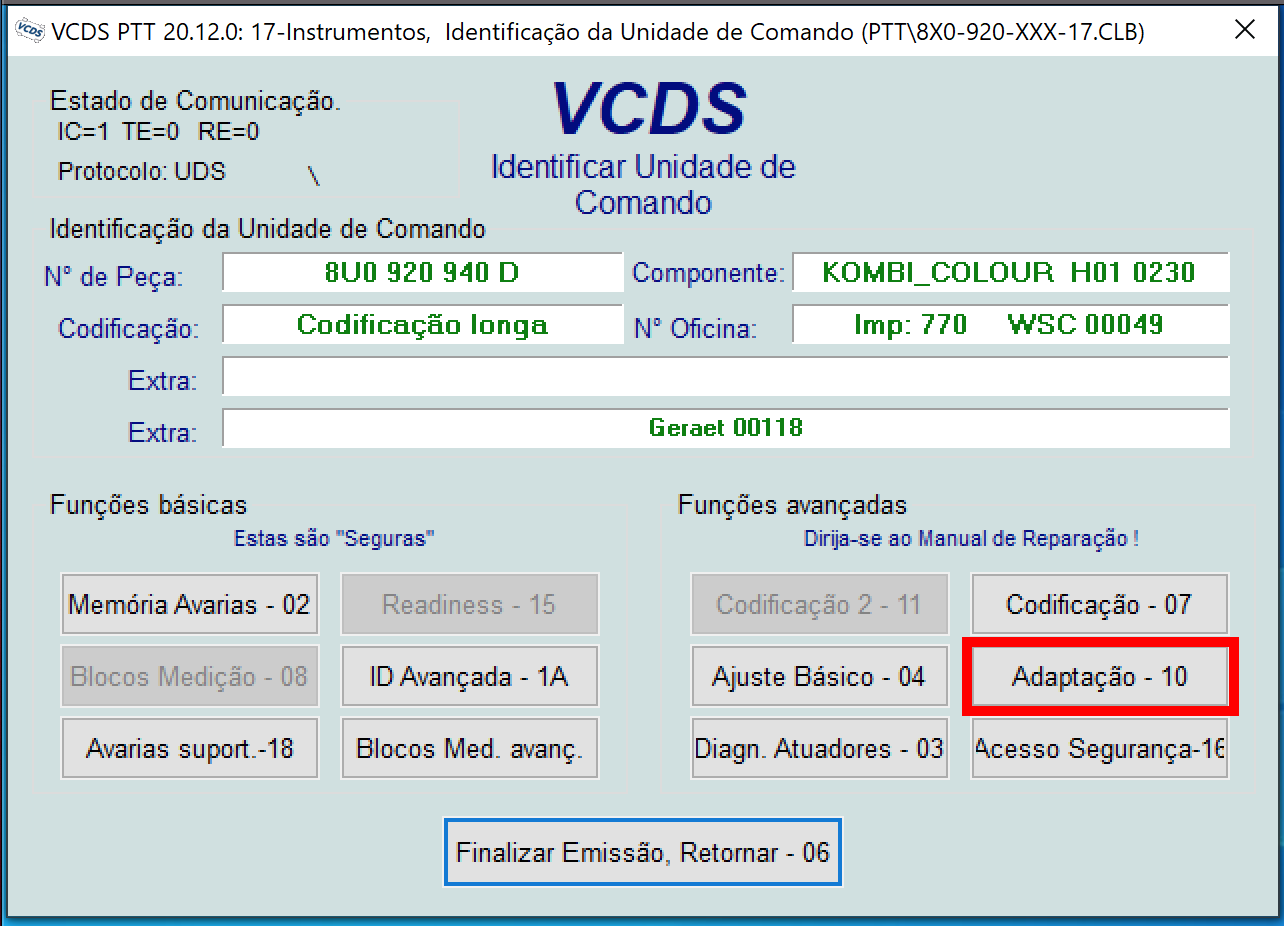1284x926 pixels.
Task: Open Adaptação - 10
Action: pyautogui.click(x=1099, y=677)
